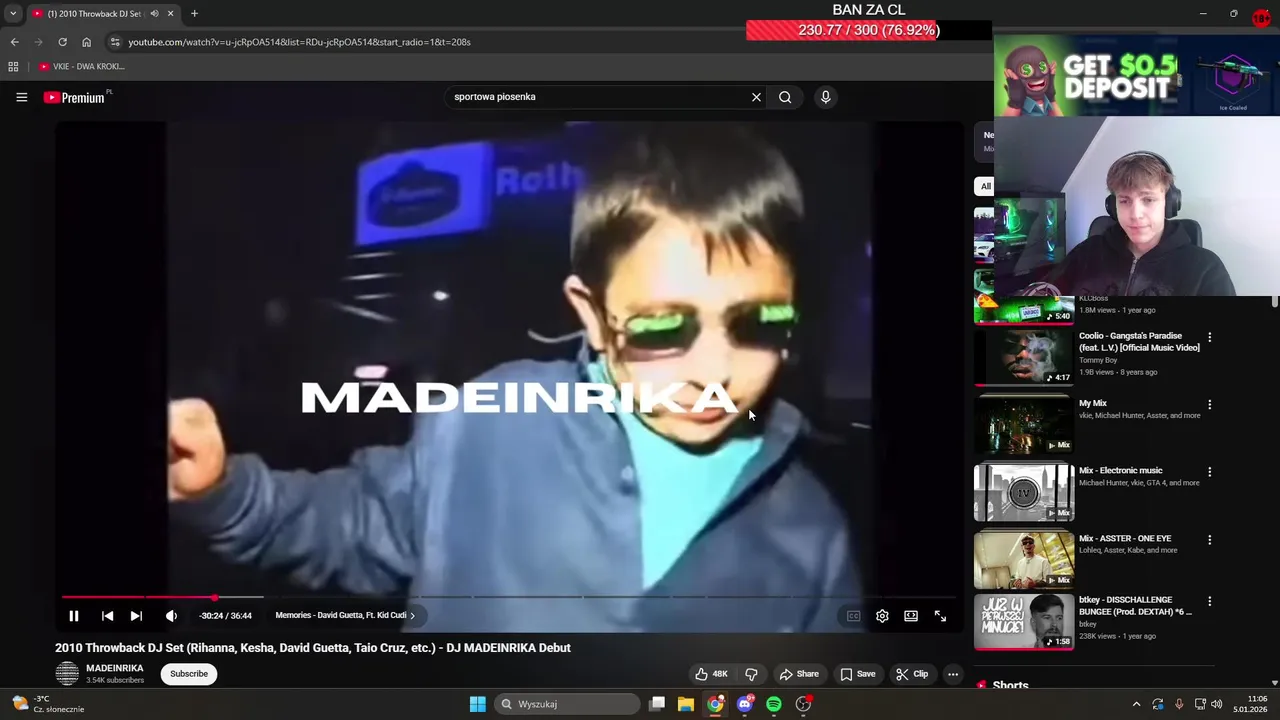Run search with the magnifier icon
1280x720 pixels.
[x=785, y=97]
